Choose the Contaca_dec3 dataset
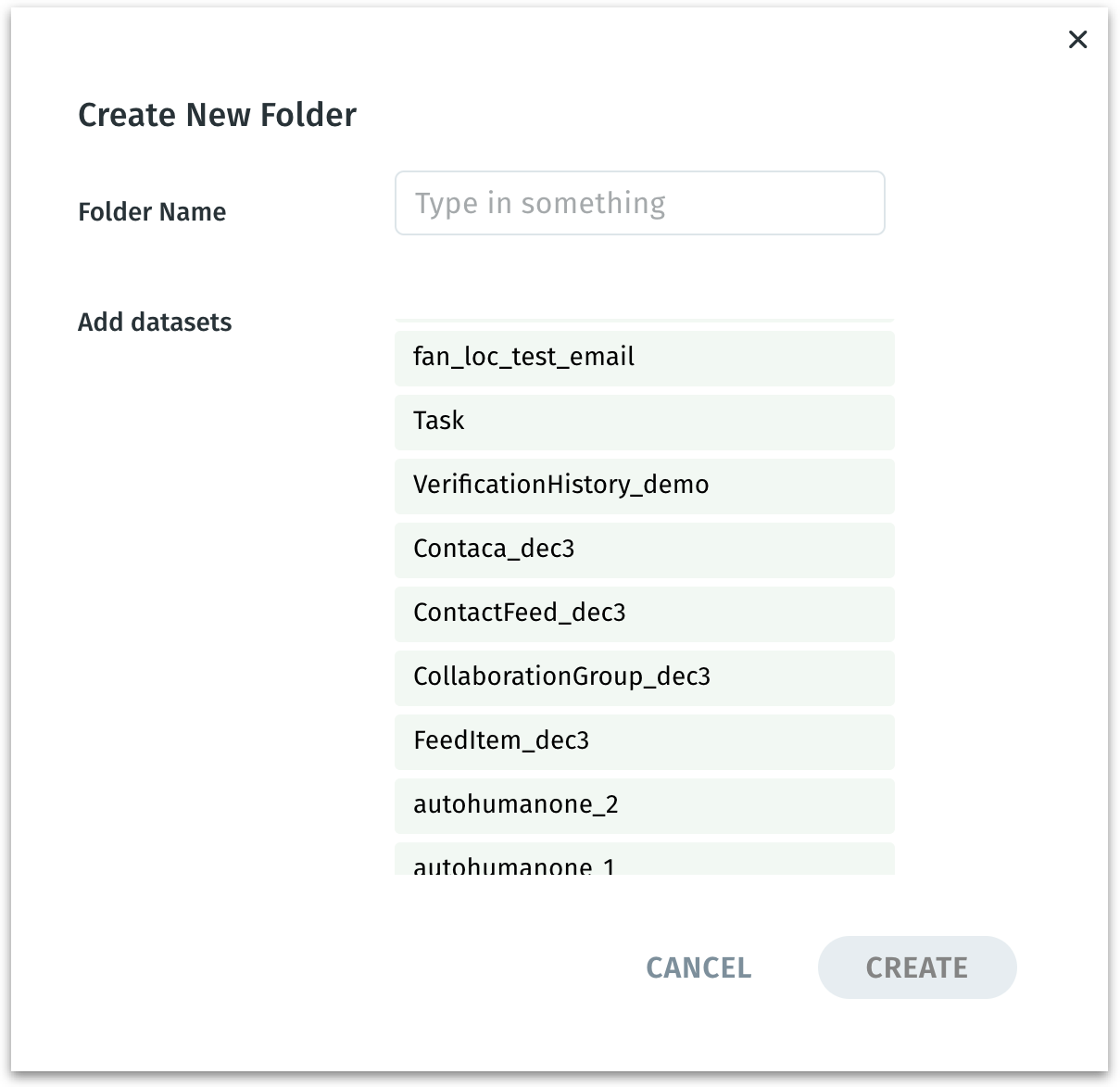Image resolution: width=1120 pixels, height=1087 pixels. point(644,550)
